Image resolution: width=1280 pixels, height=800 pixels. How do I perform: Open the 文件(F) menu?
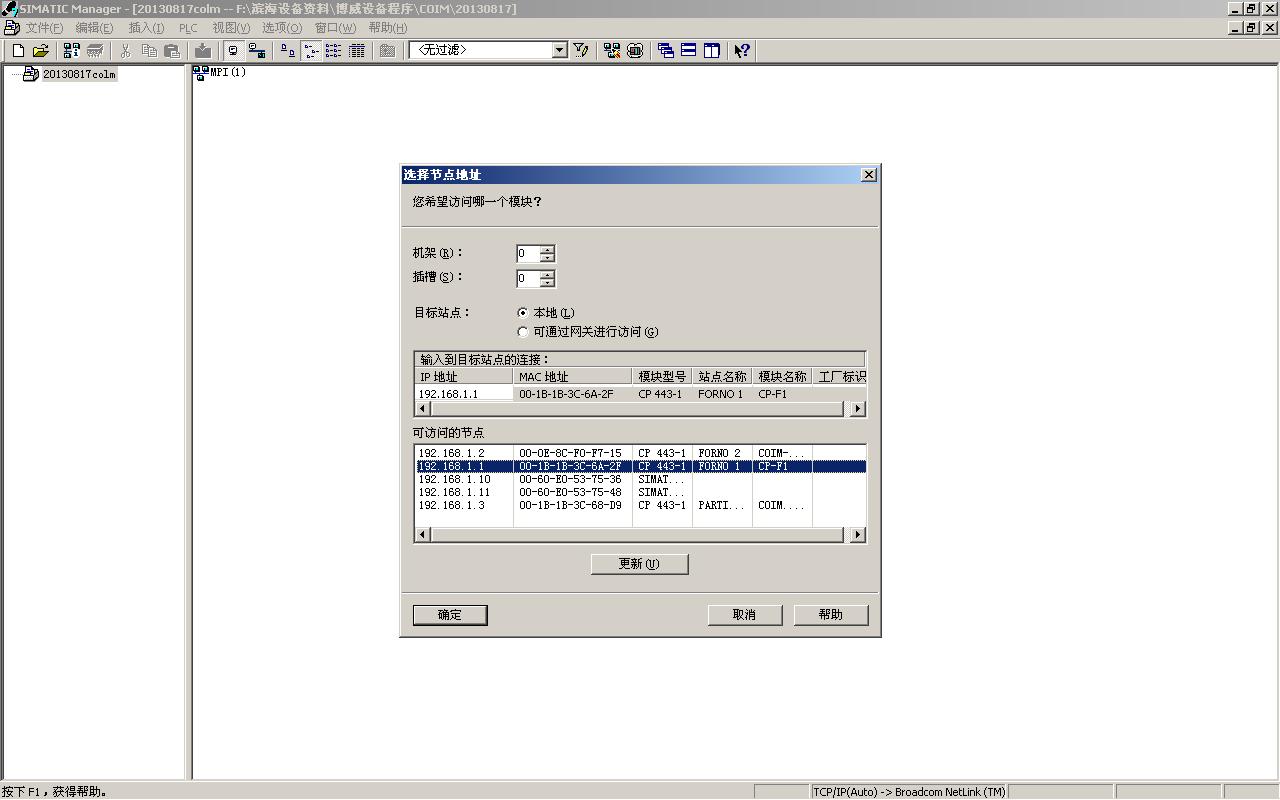point(44,28)
